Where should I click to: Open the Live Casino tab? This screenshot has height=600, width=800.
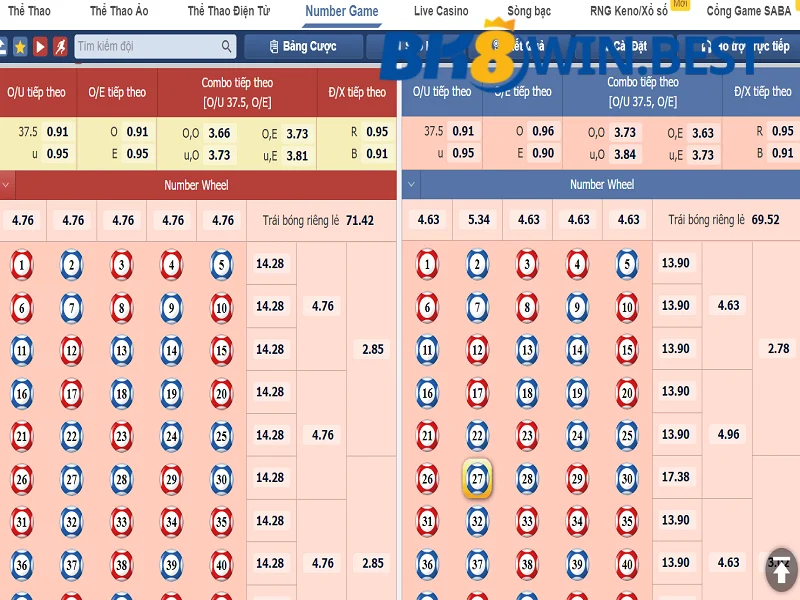(x=441, y=11)
